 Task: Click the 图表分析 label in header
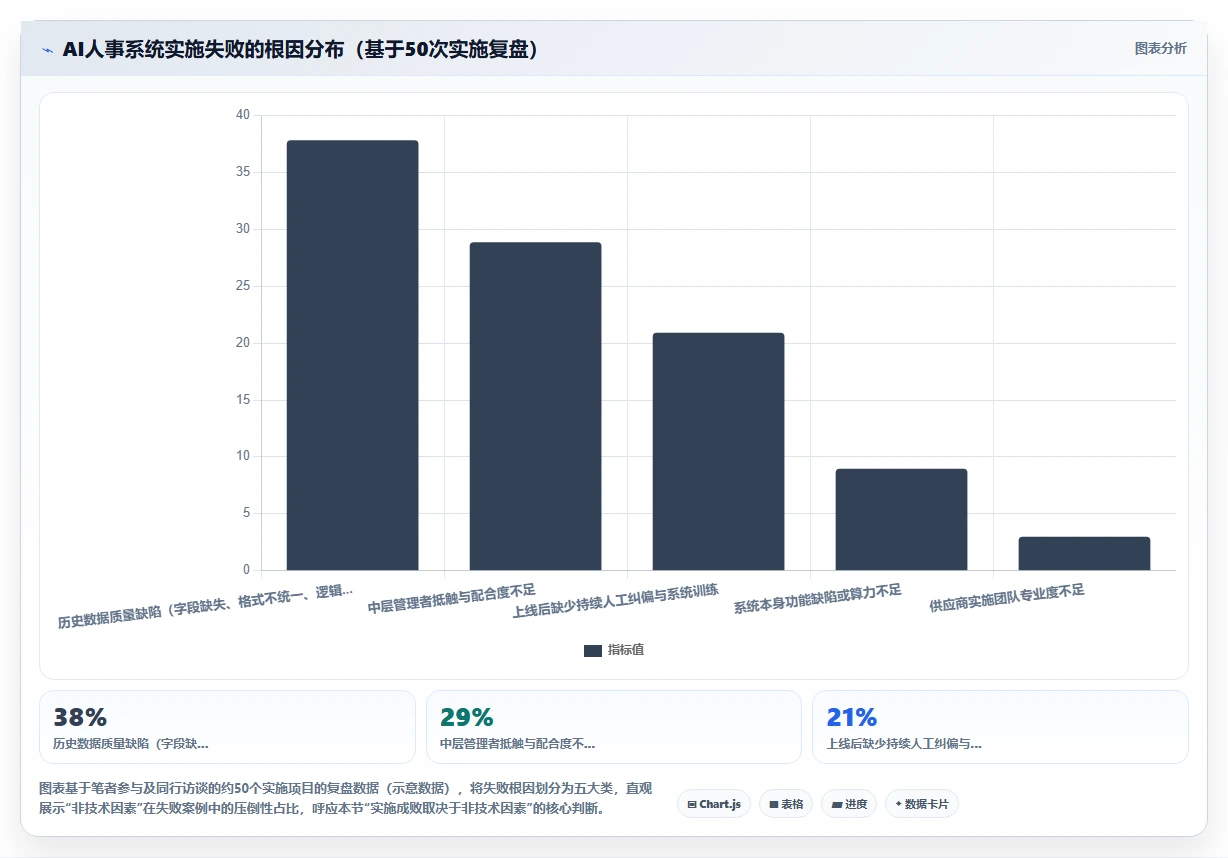click(1160, 48)
